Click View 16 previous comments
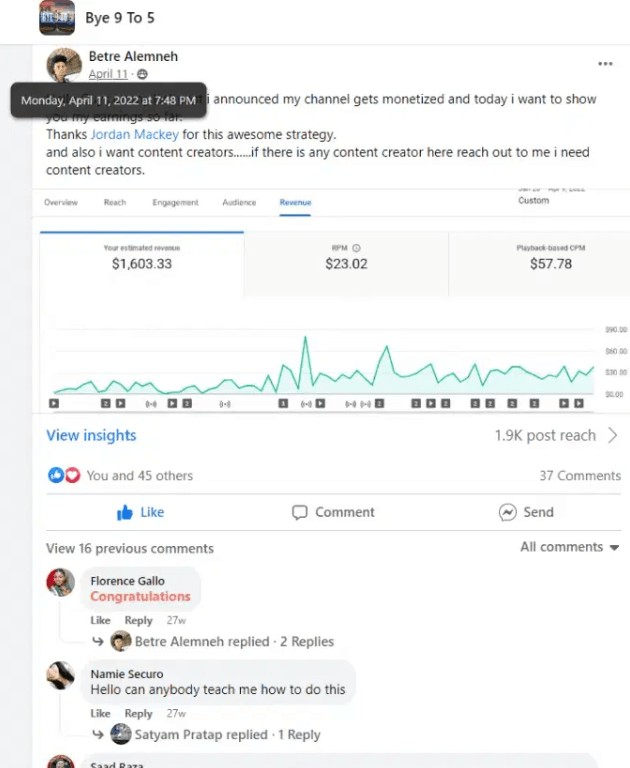 tap(130, 548)
